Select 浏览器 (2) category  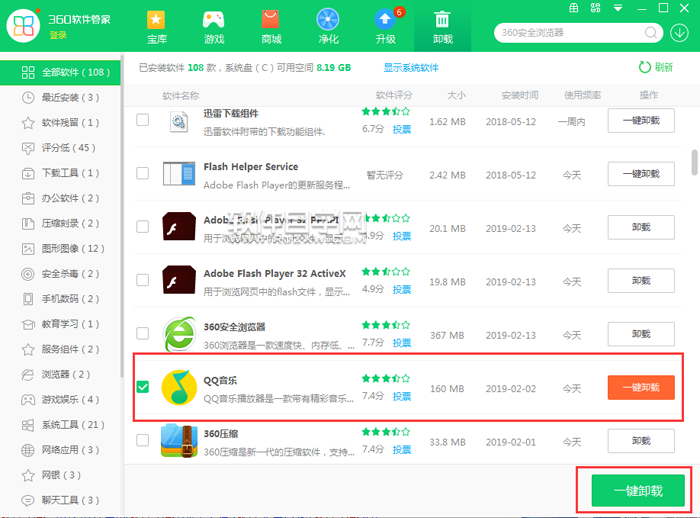[x=60, y=374]
